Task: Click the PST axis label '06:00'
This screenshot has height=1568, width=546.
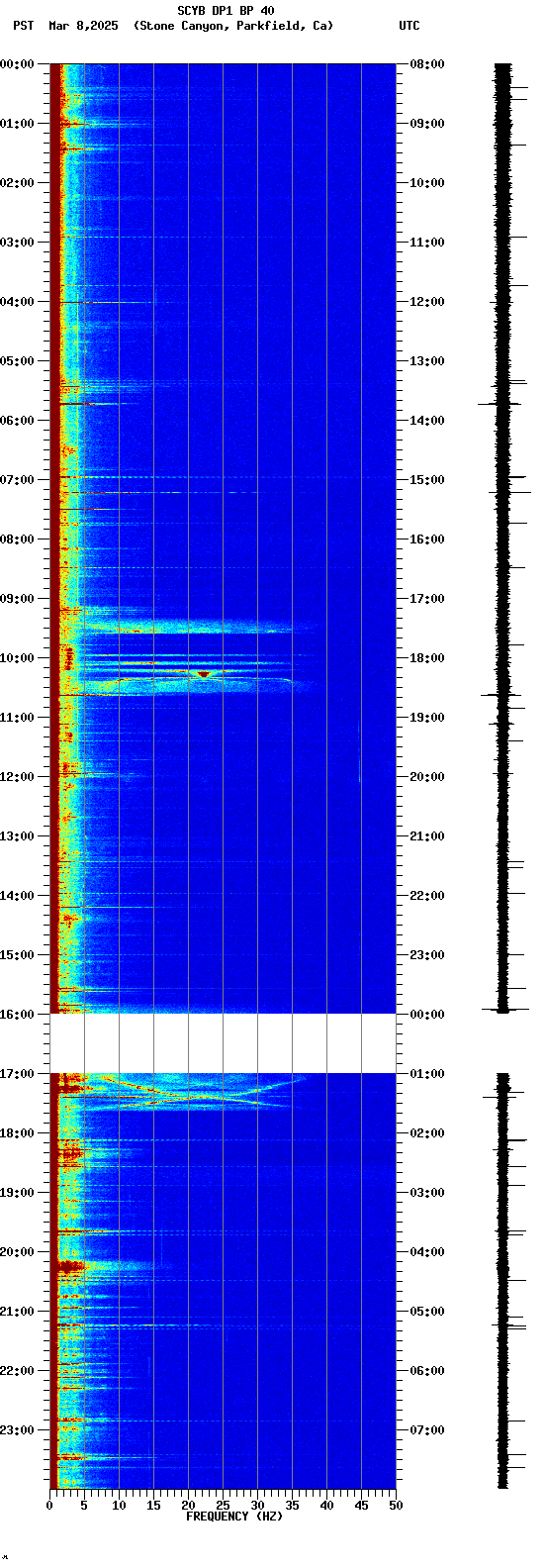Action: tap(17, 421)
